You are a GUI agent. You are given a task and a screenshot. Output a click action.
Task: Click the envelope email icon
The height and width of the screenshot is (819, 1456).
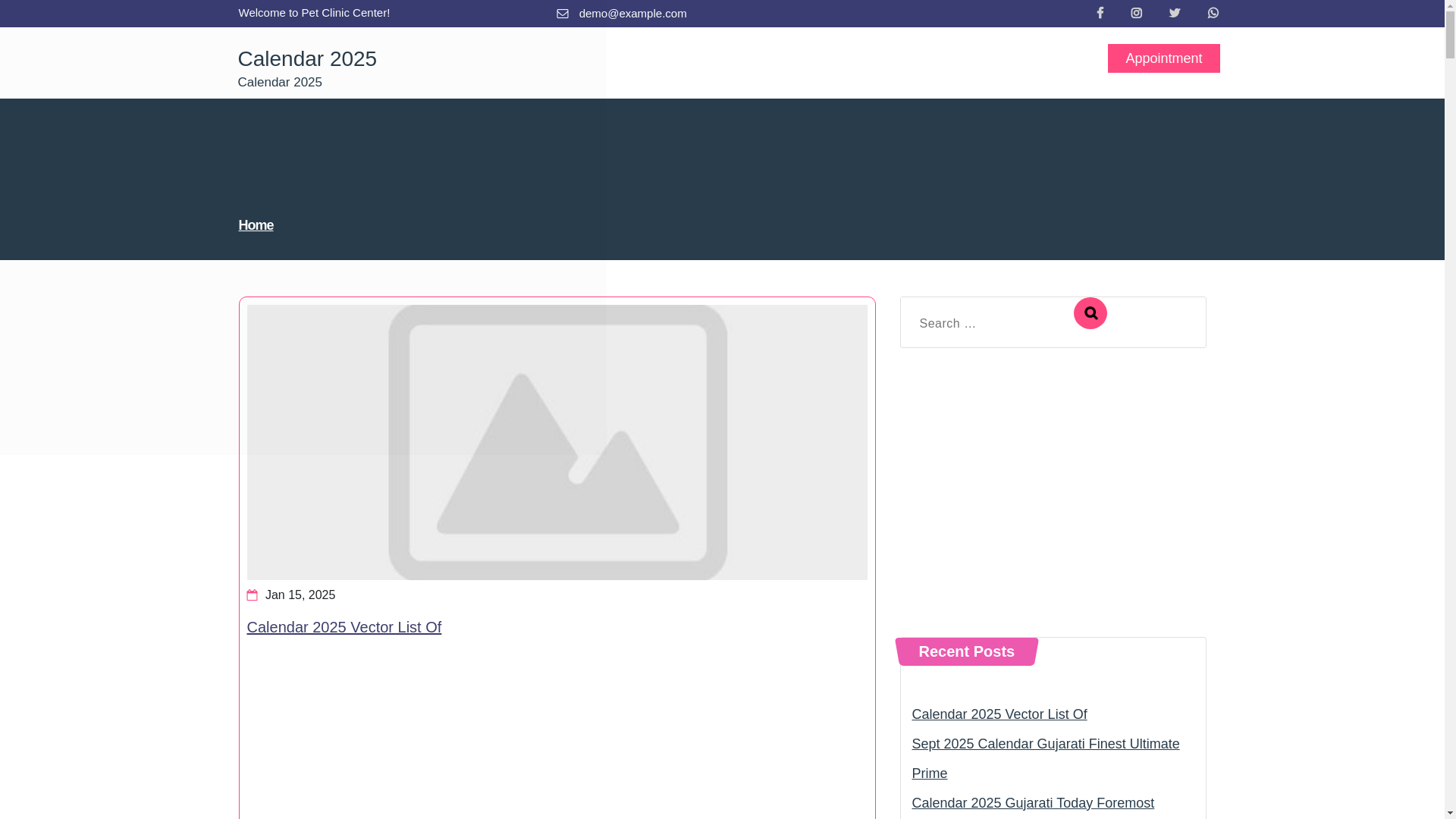(563, 14)
